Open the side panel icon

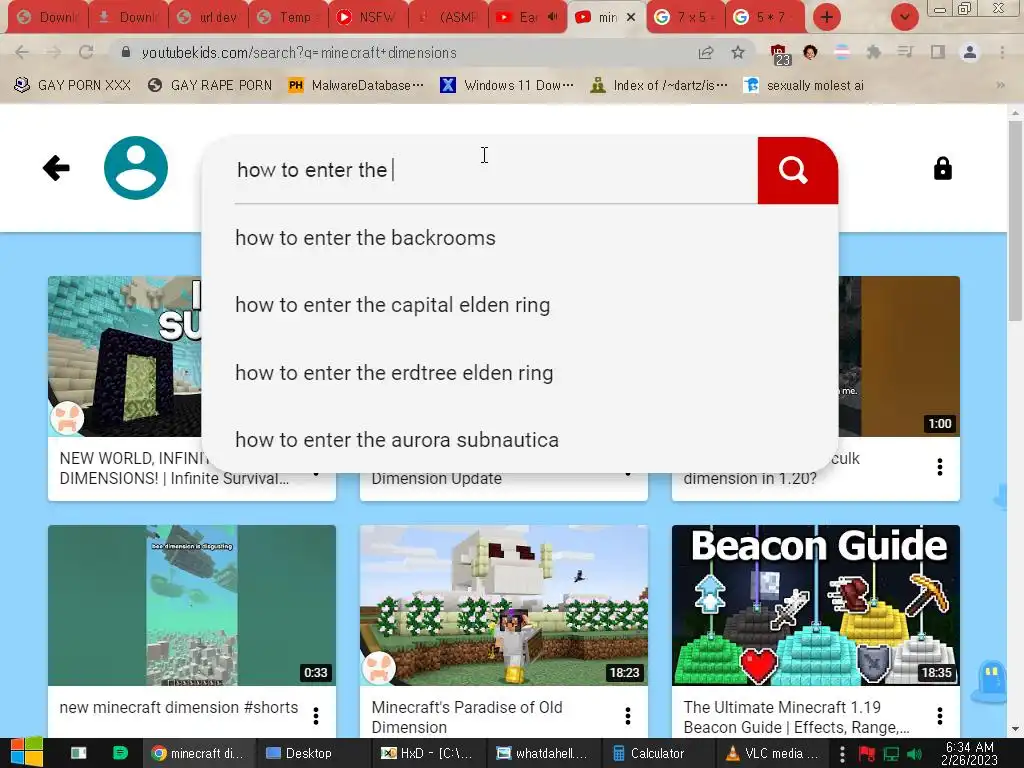coord(938,52)
